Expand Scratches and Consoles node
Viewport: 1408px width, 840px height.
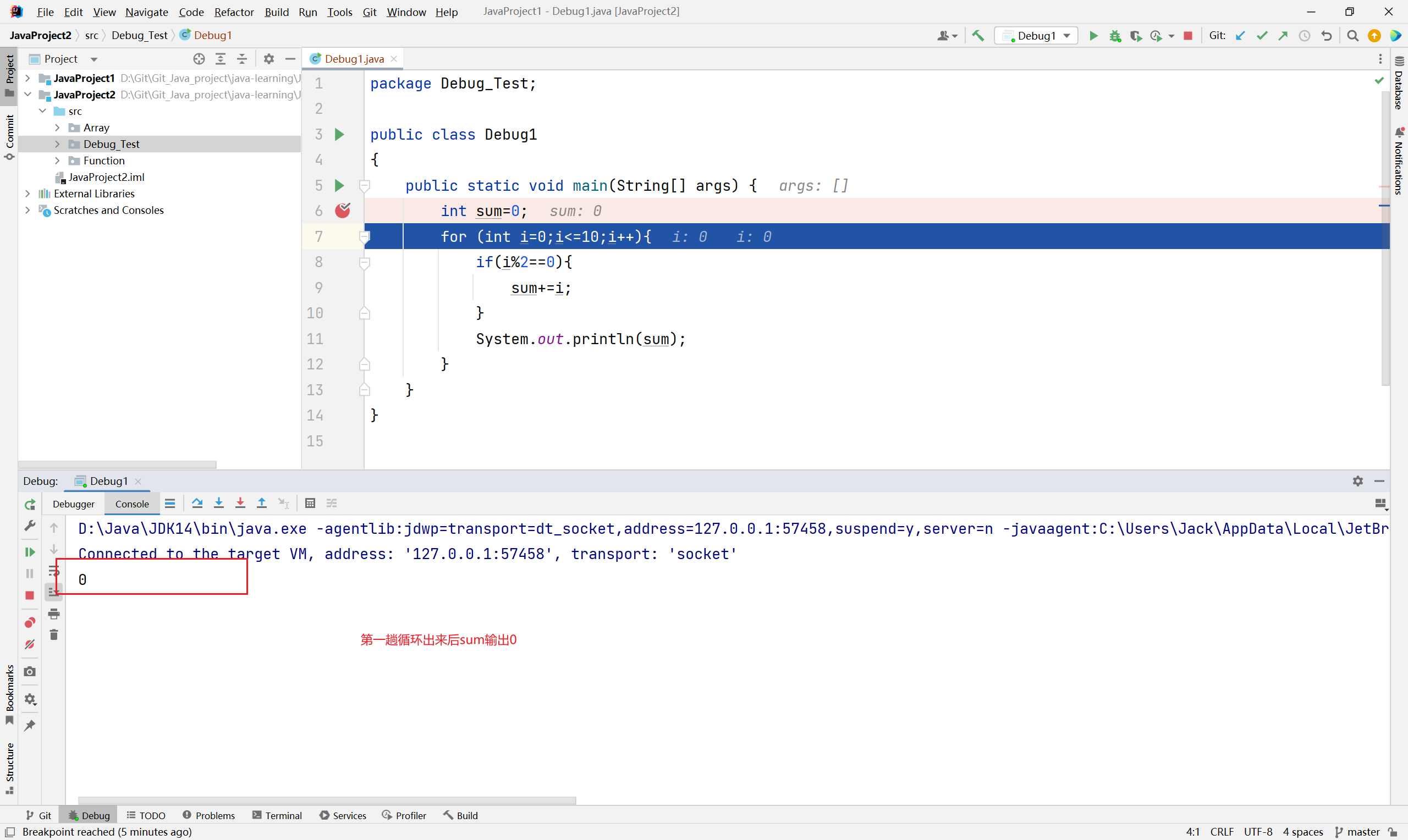pos(27,210)
